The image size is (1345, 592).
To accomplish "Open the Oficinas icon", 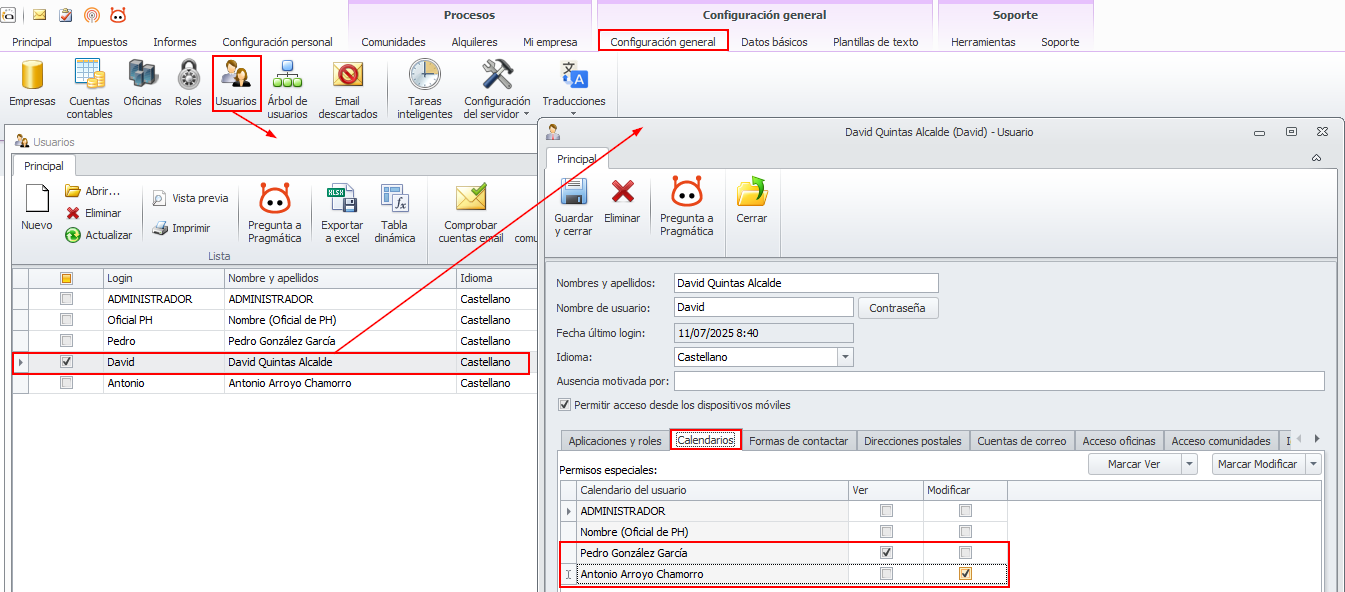I will point(142,84).
